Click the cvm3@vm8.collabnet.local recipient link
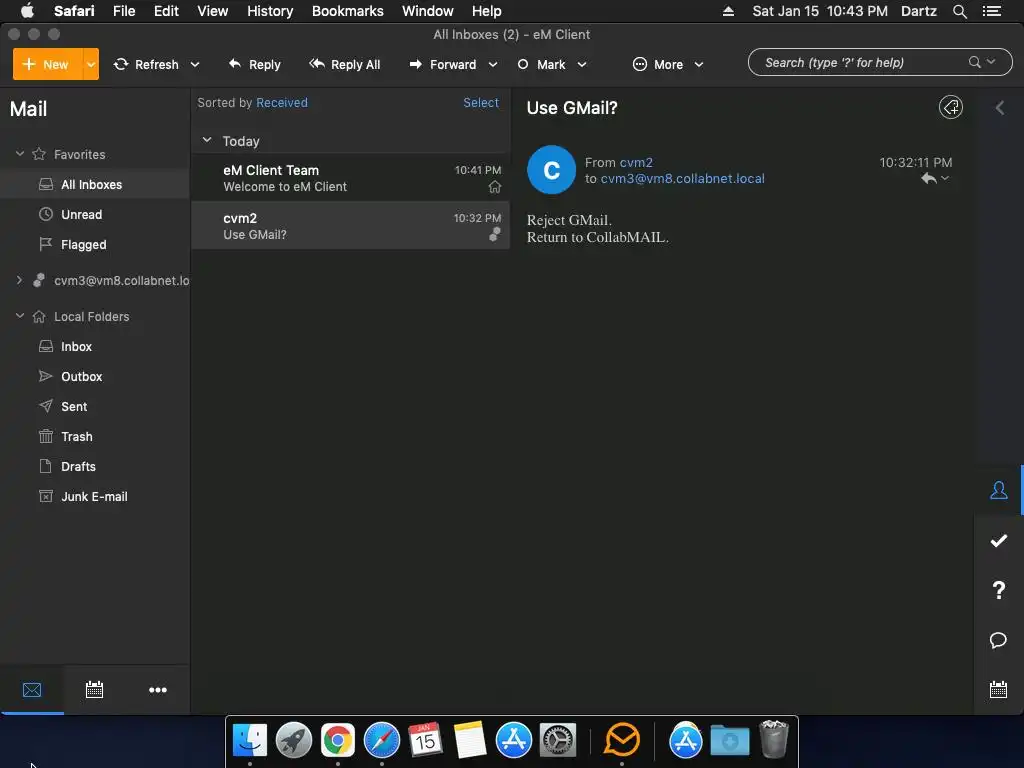The image size is (1024, 768). pos(682,178)
